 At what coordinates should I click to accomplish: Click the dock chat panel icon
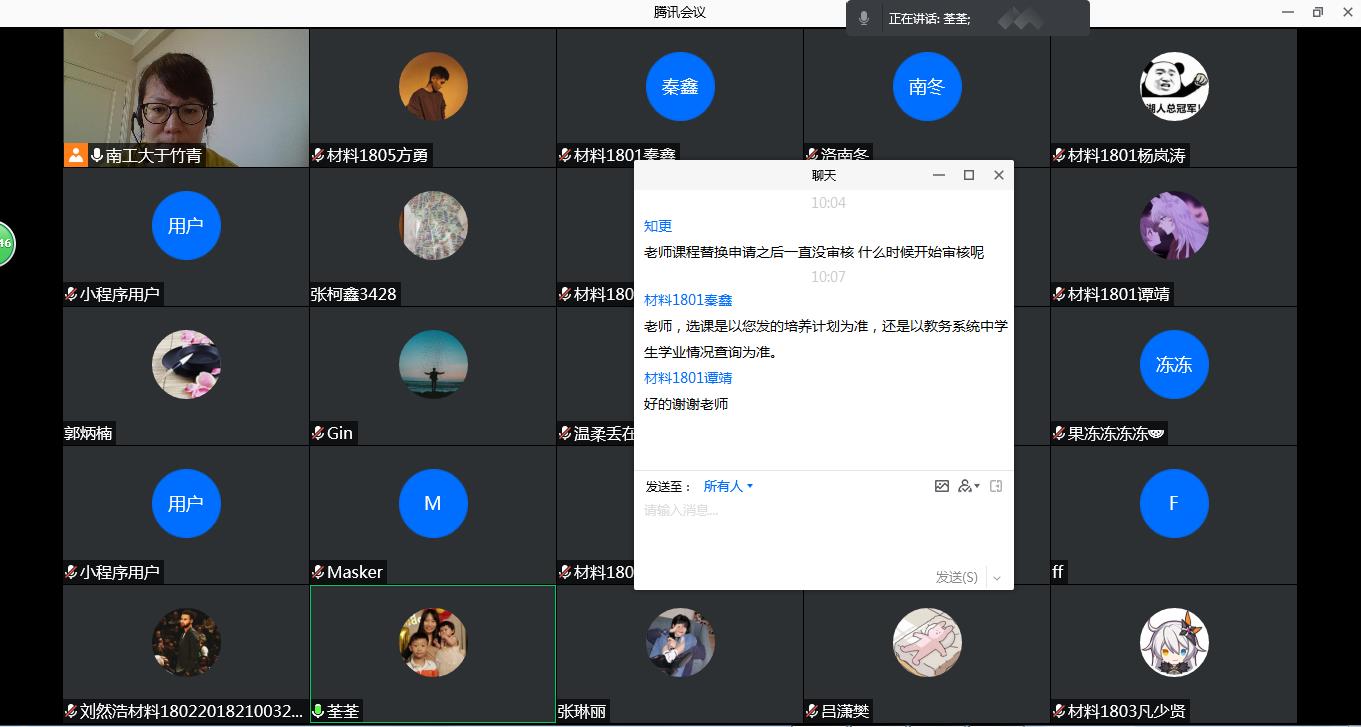tap(996, 486)
